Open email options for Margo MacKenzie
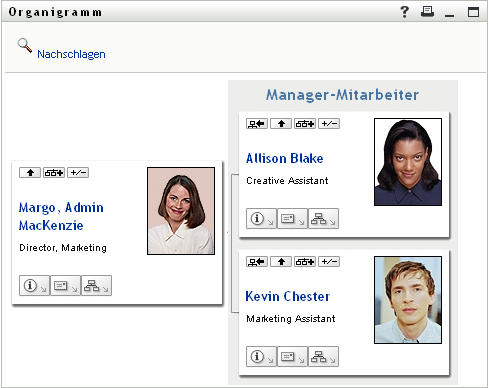The height and width of the screenshot is (388, 489). (x=65, y=286)
